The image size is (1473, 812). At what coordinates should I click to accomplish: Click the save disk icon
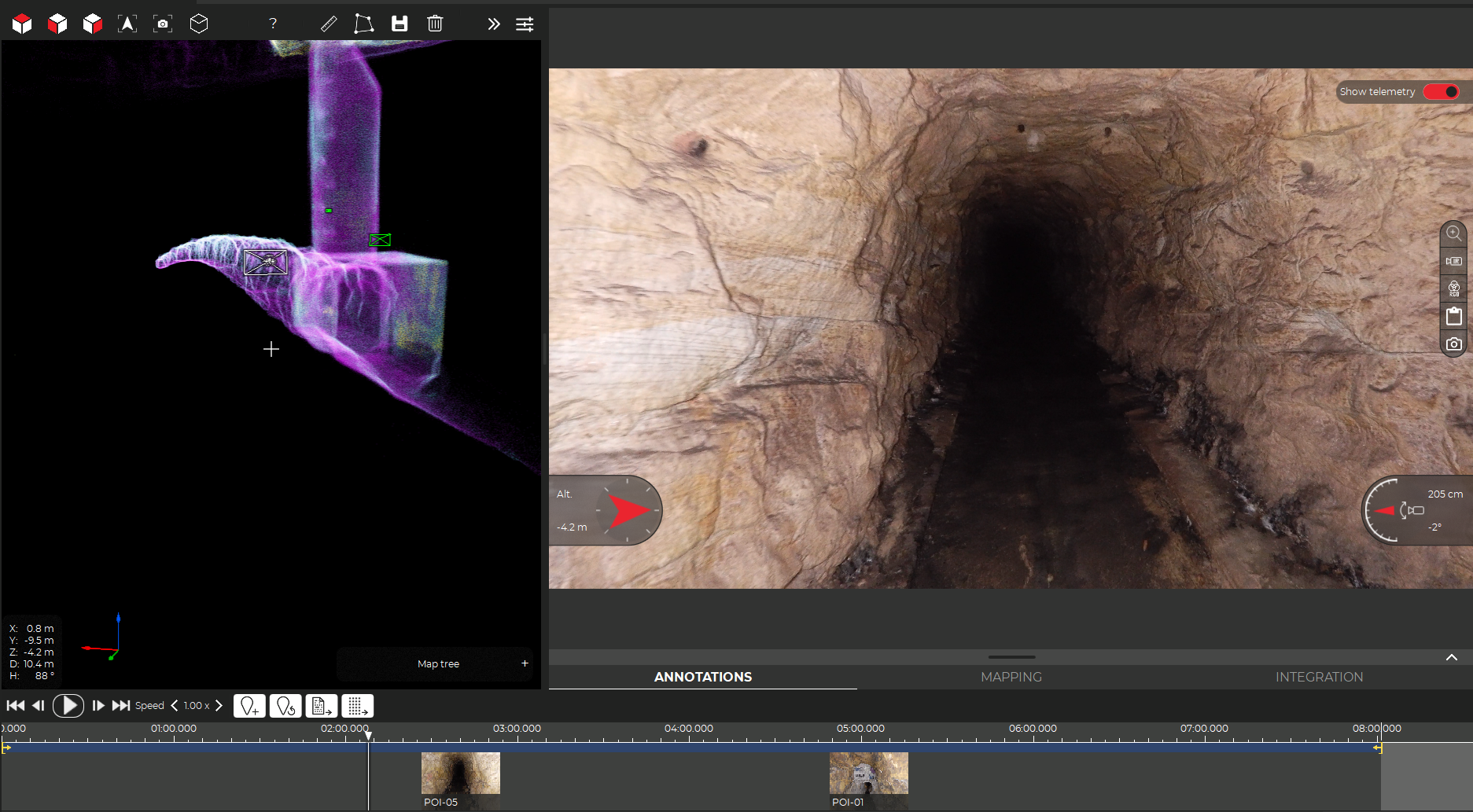400,24
